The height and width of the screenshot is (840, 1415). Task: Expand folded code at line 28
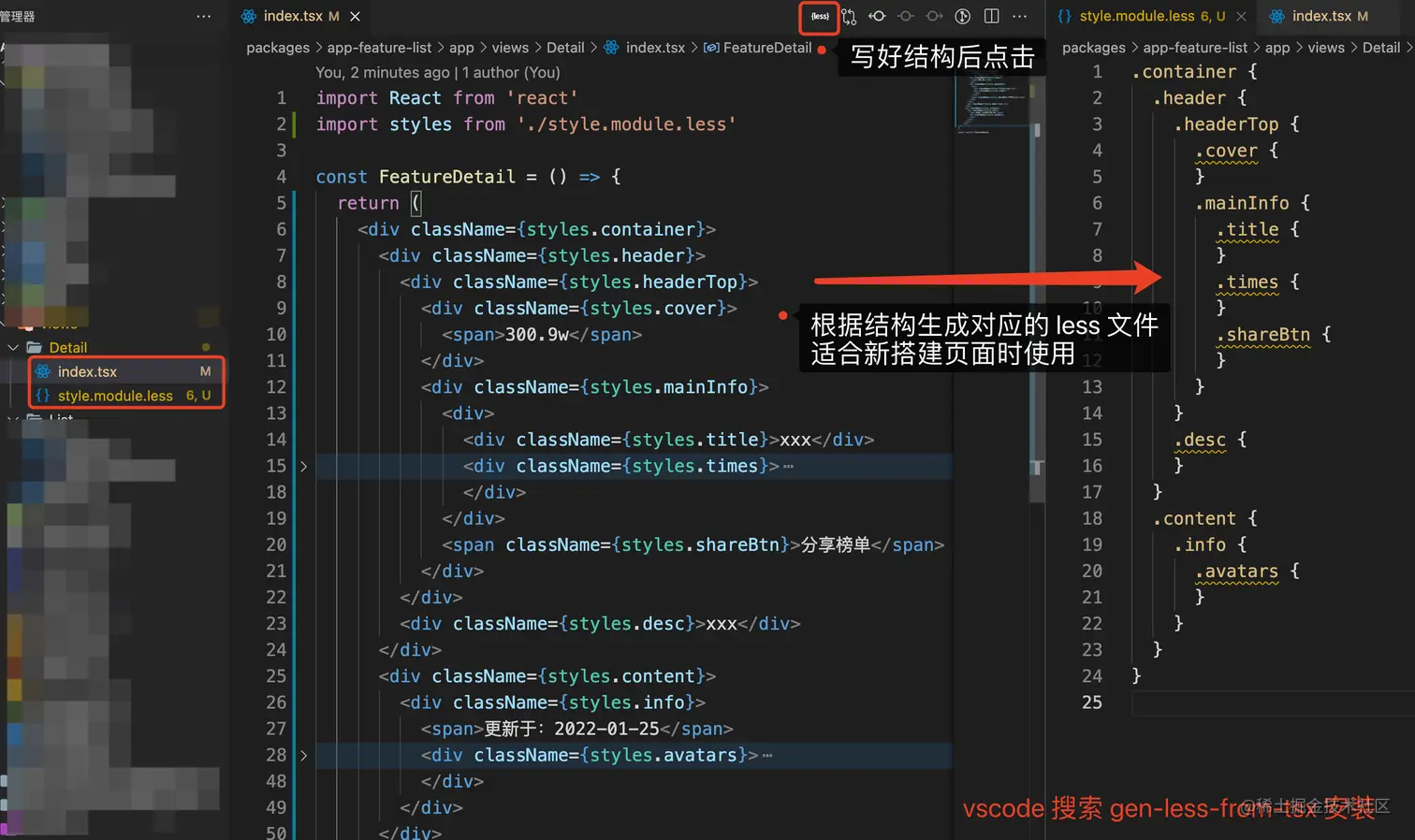coord(303,755)
